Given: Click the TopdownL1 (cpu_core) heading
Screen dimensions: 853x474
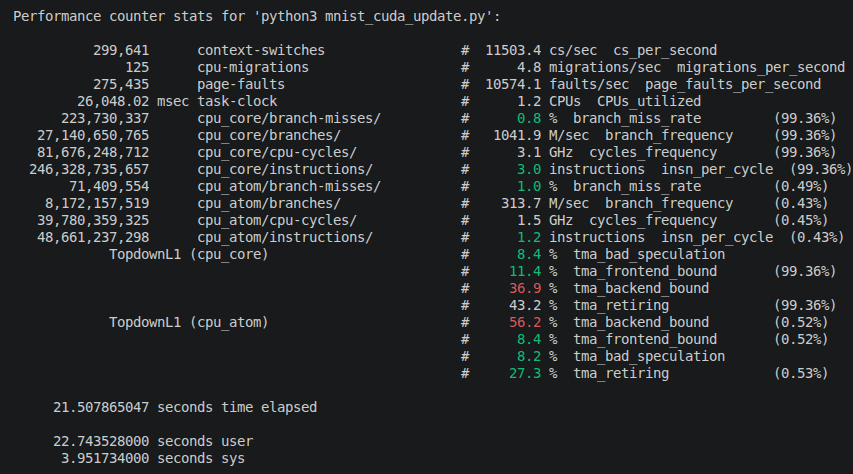Looking at the screenshot, I should point(188,255).
